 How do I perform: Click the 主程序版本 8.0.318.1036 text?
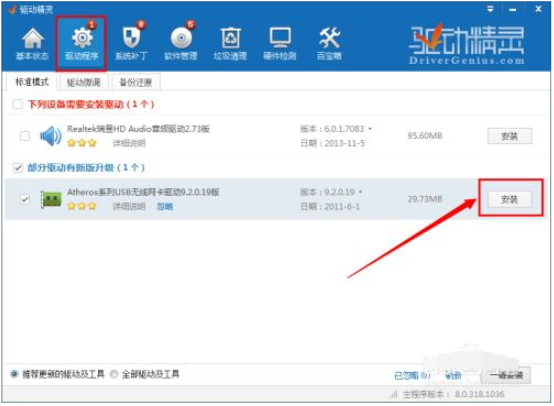(453, 394)
